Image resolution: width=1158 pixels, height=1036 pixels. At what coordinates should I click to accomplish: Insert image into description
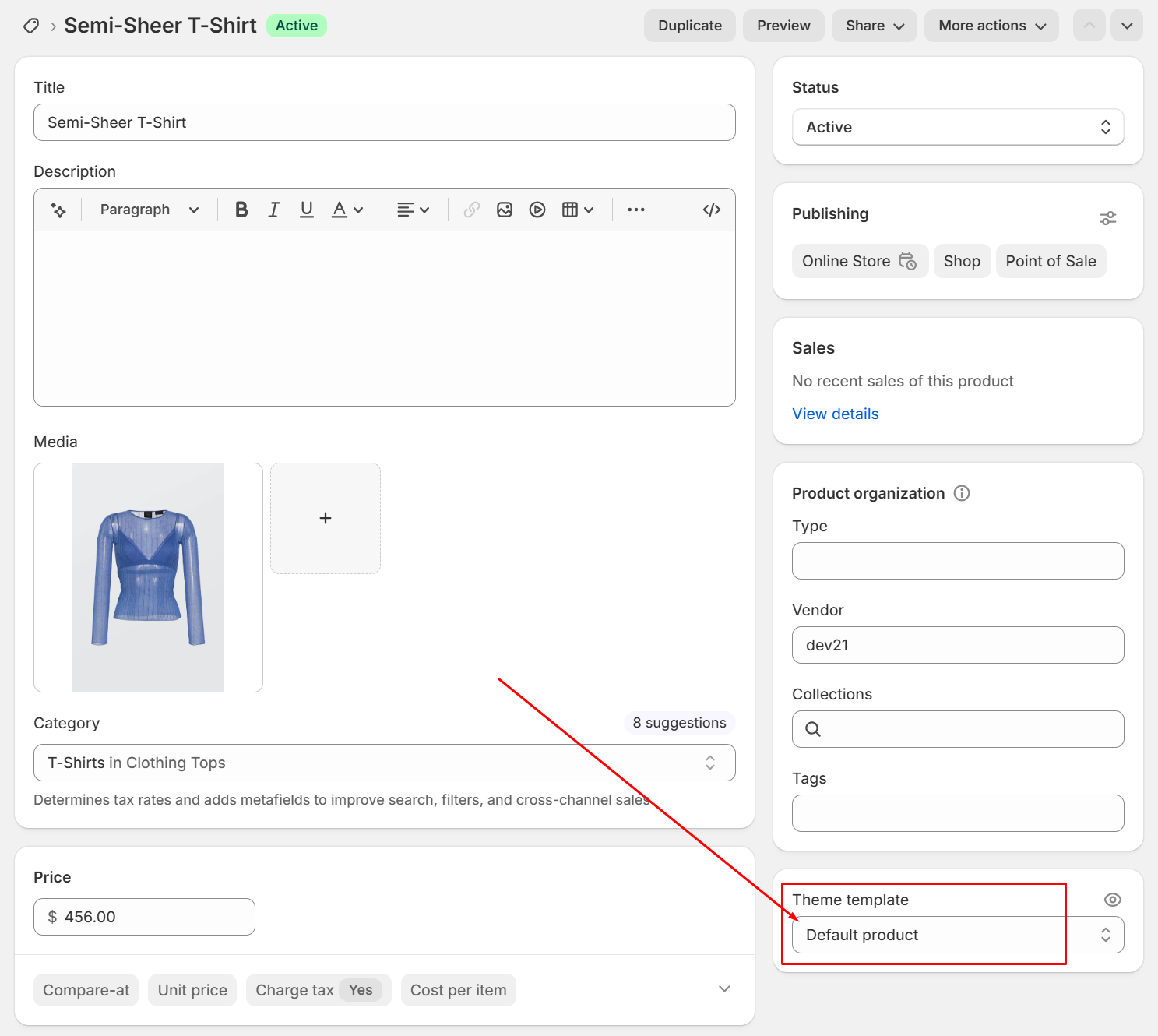(505, 210)
